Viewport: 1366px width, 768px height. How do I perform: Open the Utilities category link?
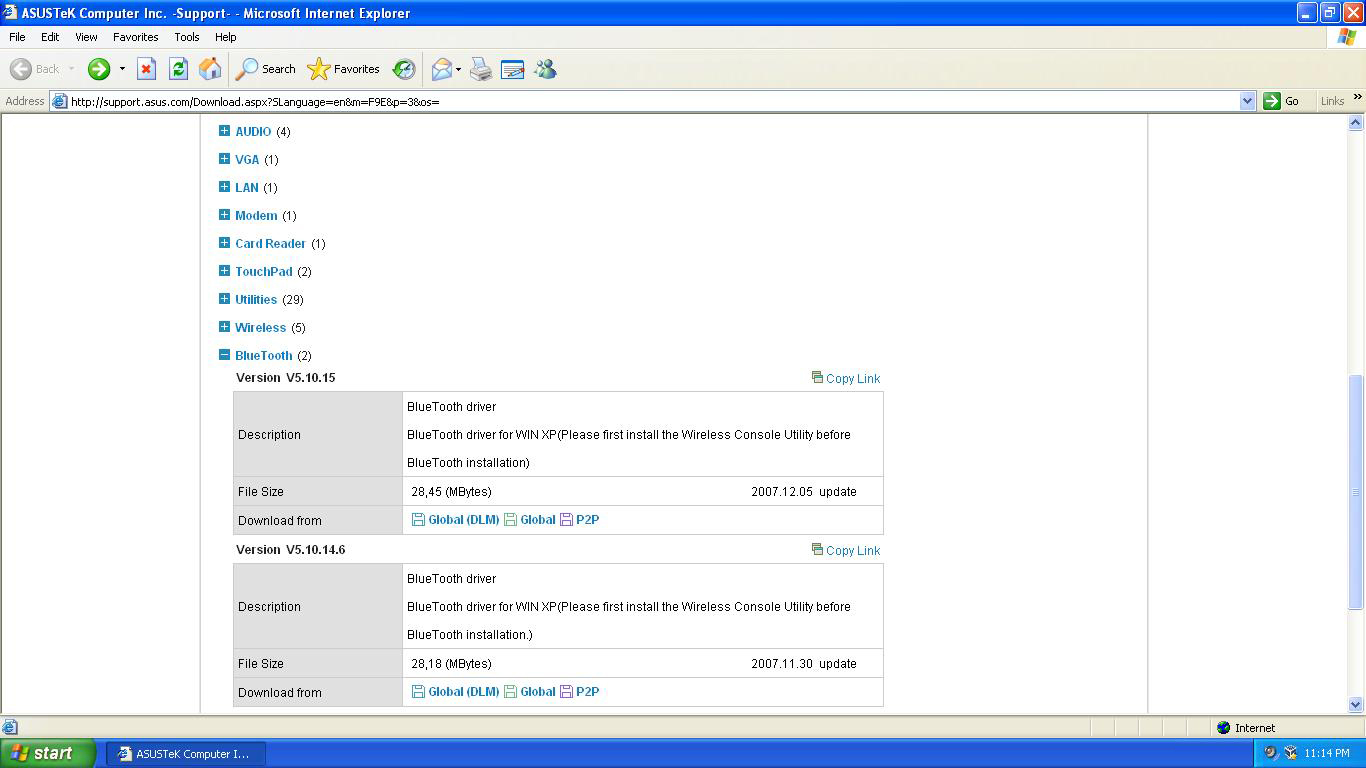click(256, 299)
